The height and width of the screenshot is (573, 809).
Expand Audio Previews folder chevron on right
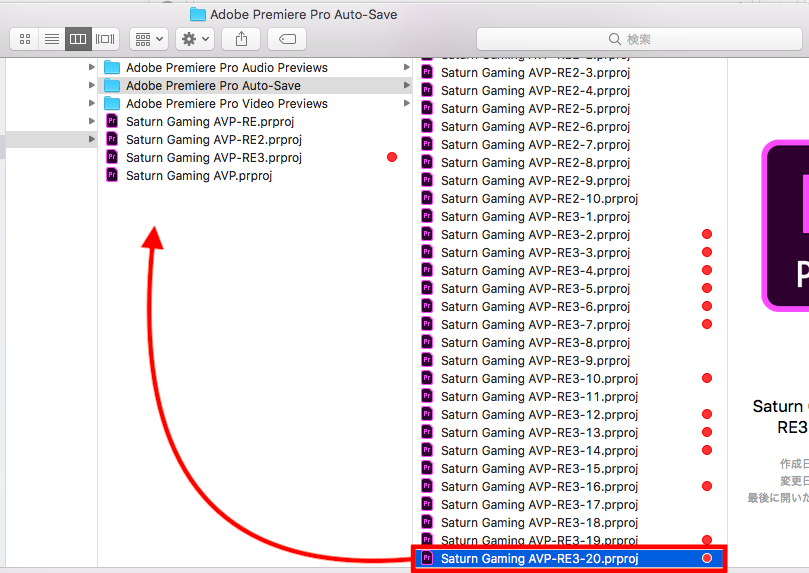click(407, 67)
